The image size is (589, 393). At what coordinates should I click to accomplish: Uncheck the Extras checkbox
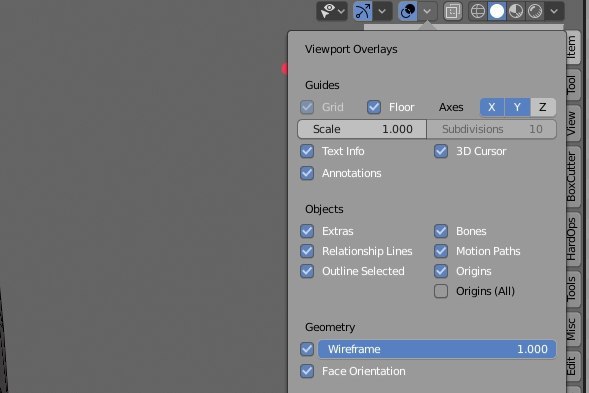click(307, 231)
